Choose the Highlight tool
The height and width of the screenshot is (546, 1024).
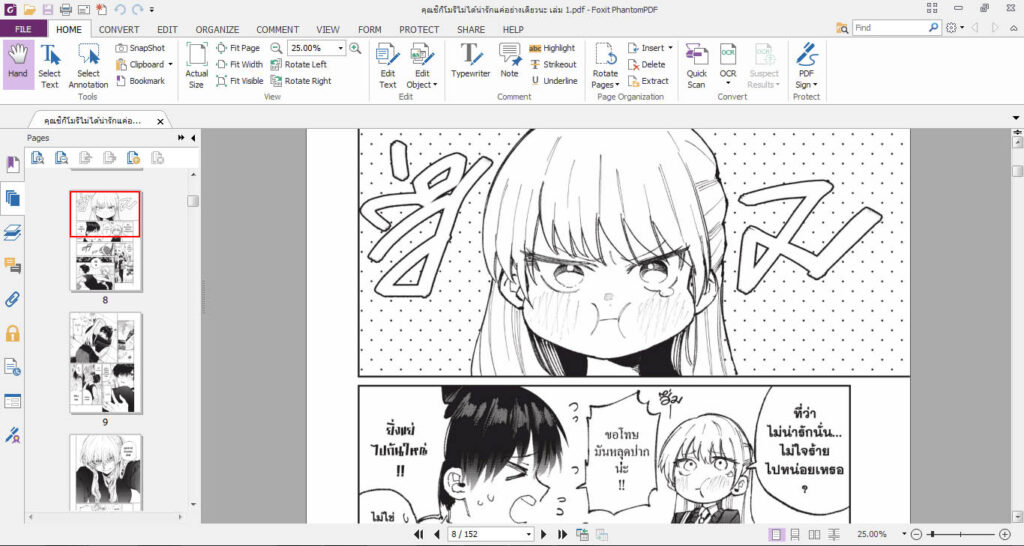click(552, 48)
